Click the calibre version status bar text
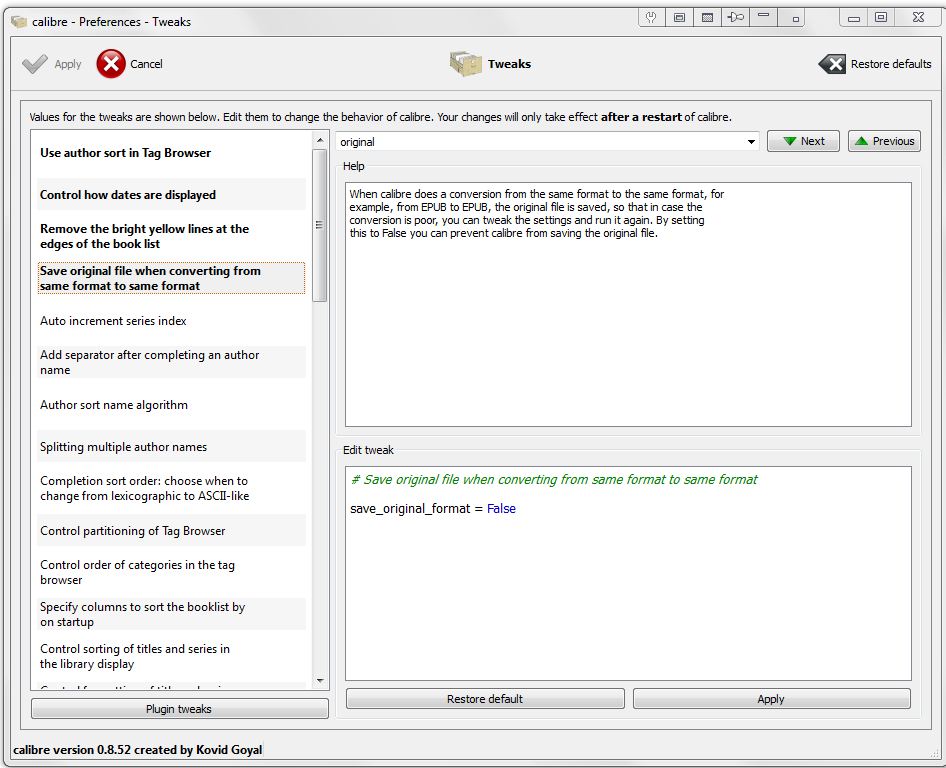This screenshot has width=946, height=768. point(138,750)
